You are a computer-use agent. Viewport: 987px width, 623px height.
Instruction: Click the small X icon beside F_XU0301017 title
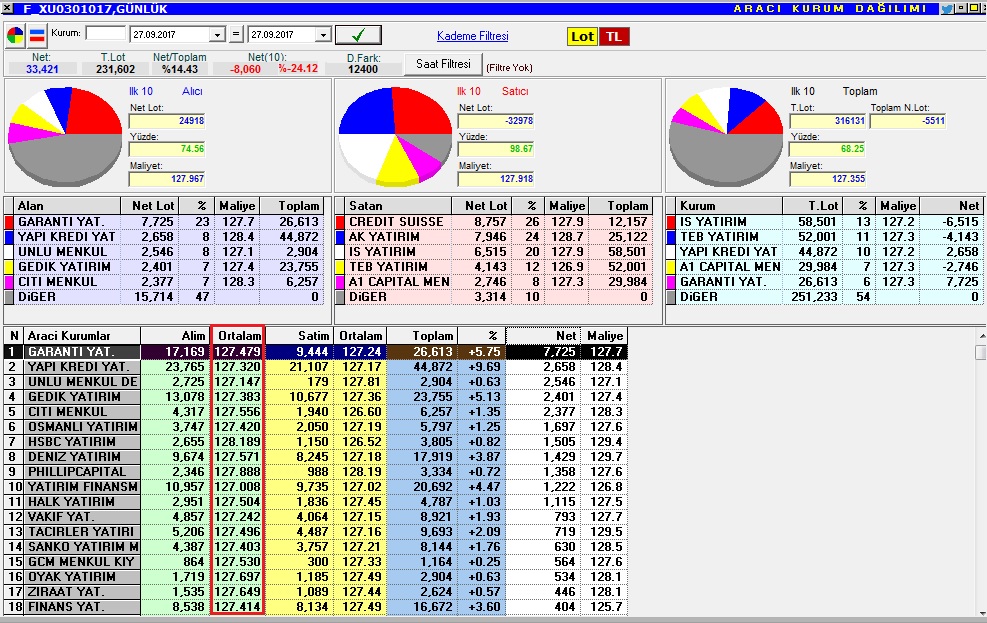(x=8, y=9)
